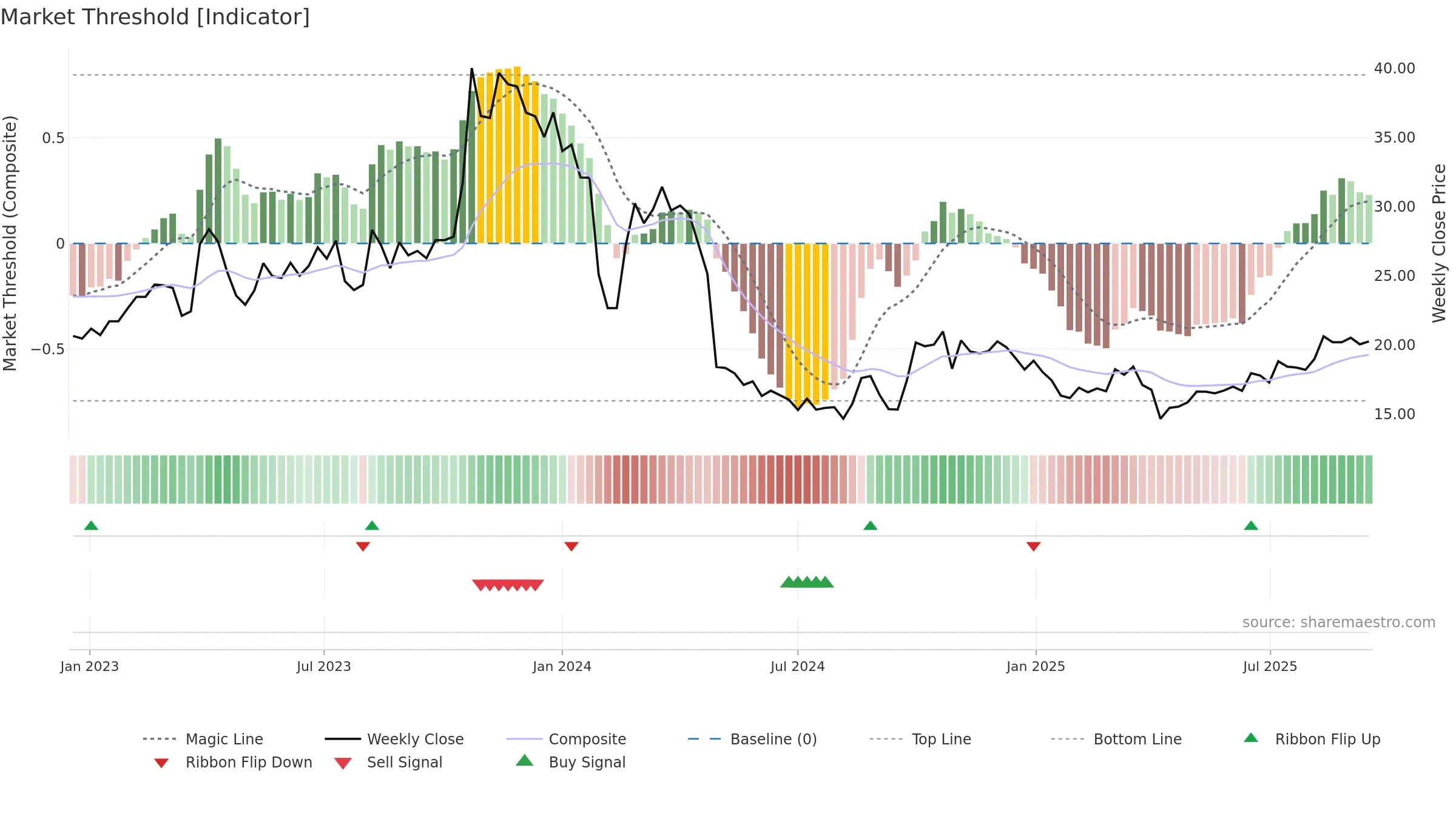Screen dimensions: 1456x819
Task: Click the red sell signal cluster in late 2023
Action: [508, 585]
